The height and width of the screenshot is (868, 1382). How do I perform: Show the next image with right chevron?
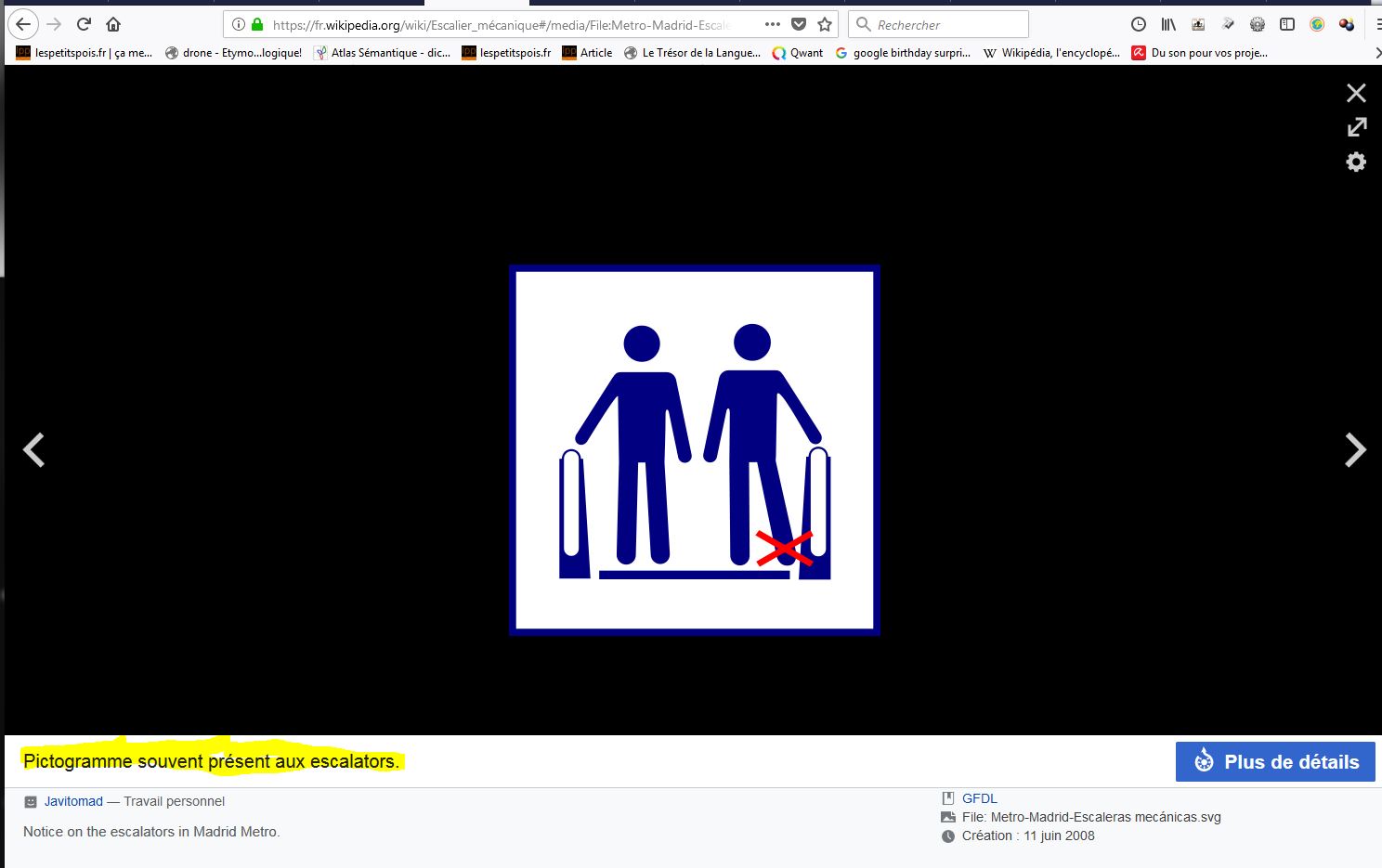[x=1355, y=450]
